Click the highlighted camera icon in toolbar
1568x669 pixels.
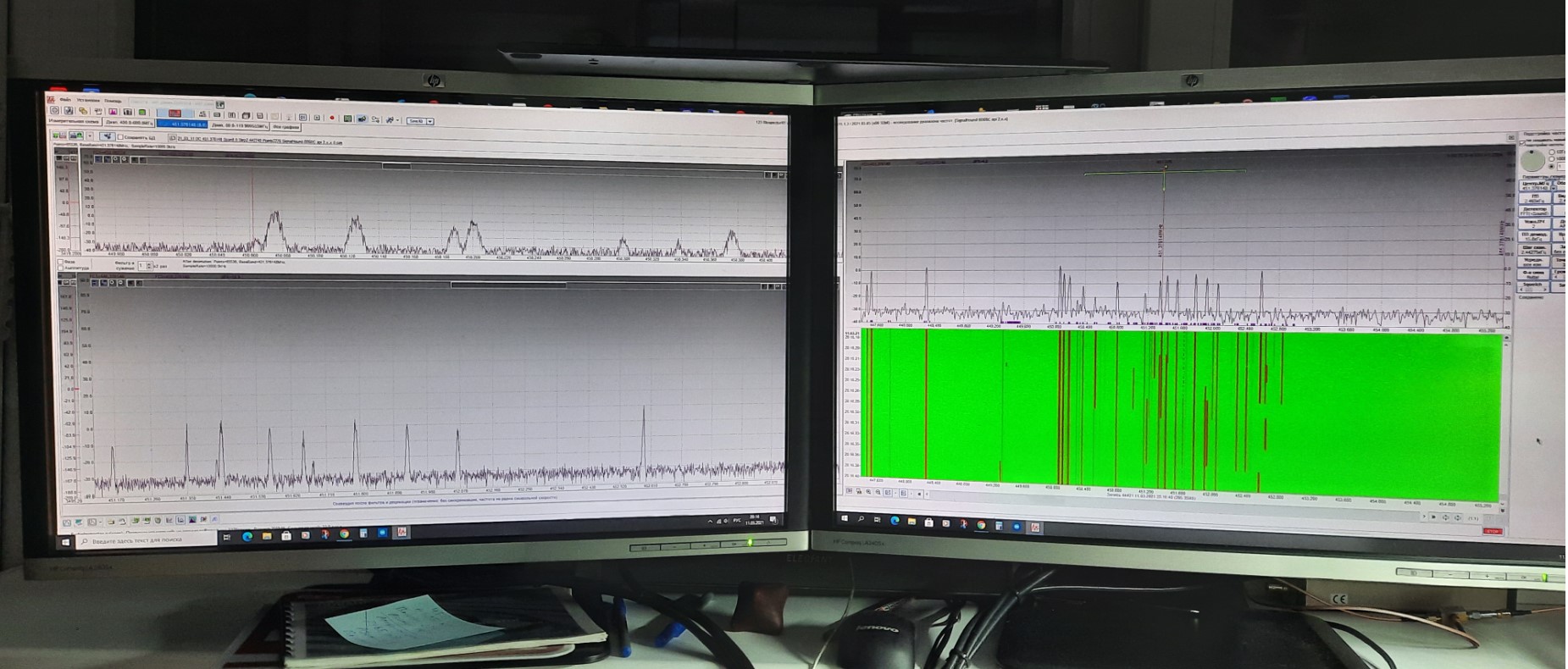coord(362,119)
